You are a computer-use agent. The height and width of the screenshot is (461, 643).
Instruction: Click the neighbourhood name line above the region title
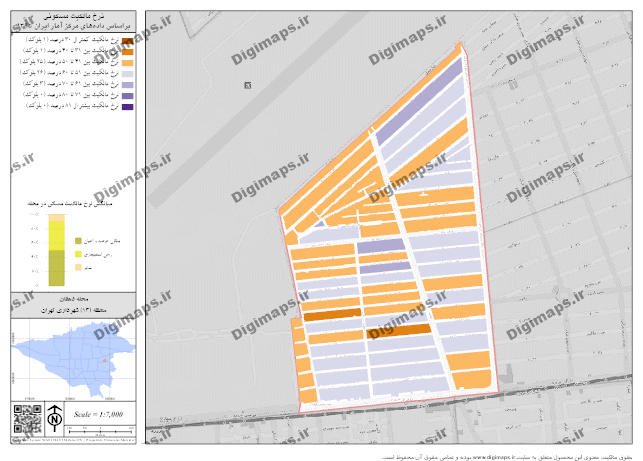[x=74, y=299]
